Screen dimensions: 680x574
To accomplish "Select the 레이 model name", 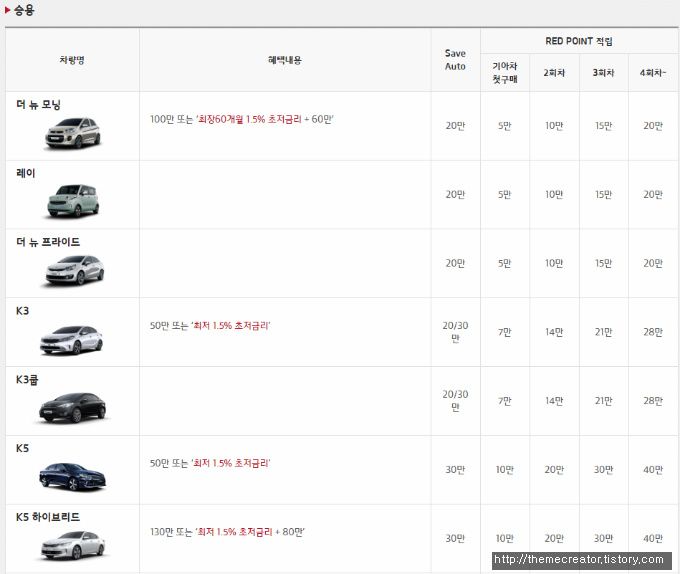I will [x=26, y=173].
